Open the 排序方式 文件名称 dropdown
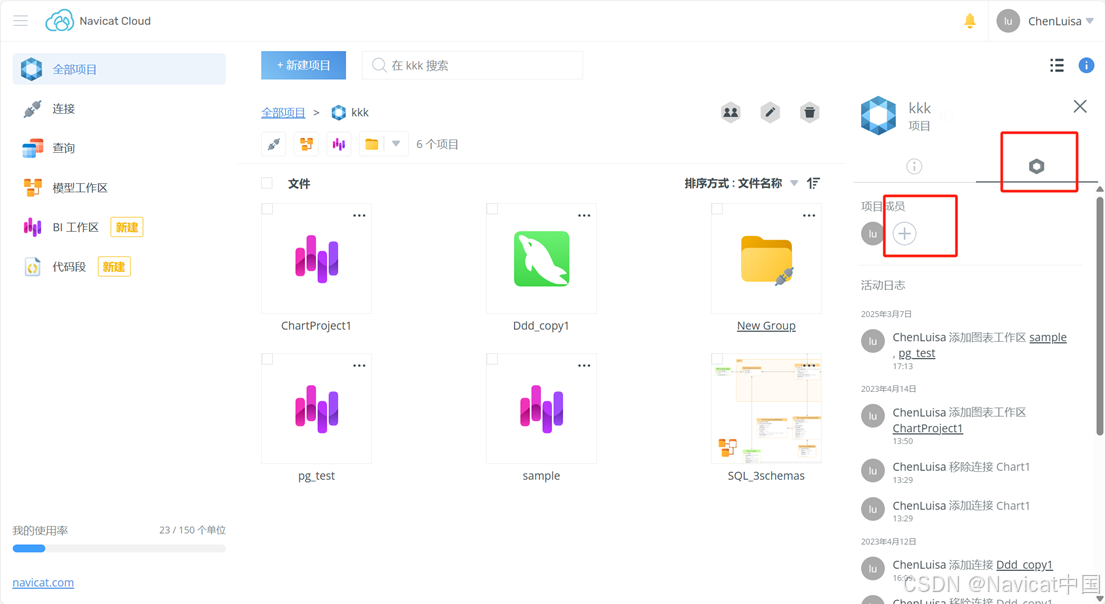This screenshot has width=1105, height=604. click(741, 183)
